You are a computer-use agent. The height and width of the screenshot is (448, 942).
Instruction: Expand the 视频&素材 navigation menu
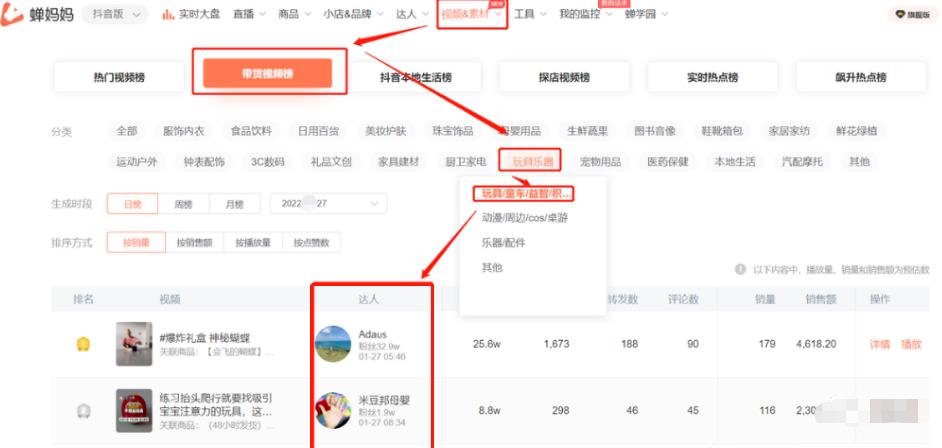[x=471, y=15]
